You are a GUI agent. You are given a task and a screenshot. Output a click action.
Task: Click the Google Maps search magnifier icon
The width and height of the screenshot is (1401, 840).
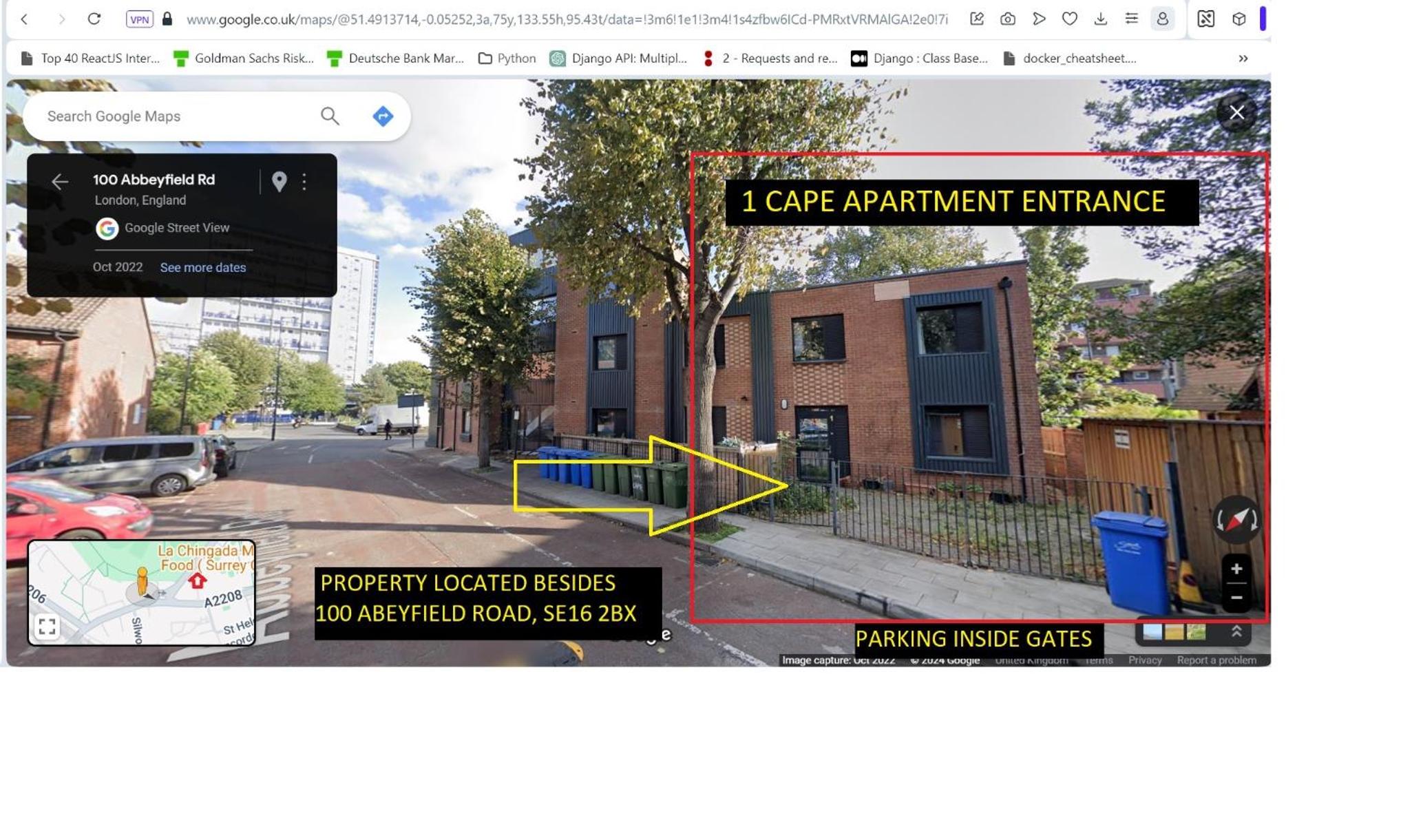330,116
